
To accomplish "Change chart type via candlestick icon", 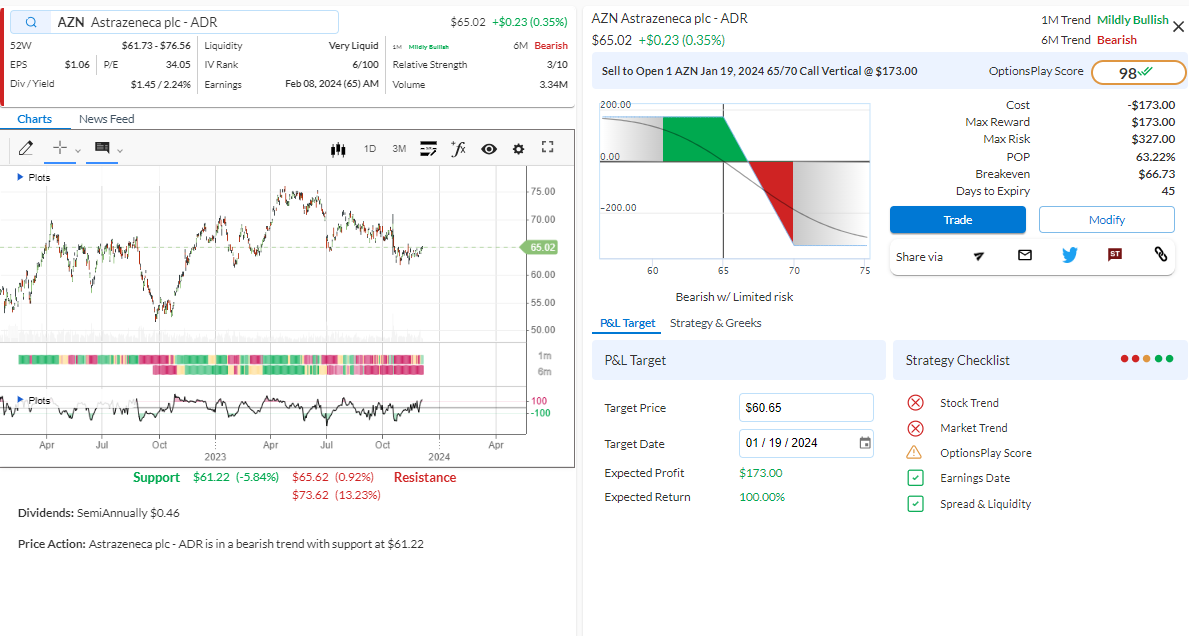I will [x=338, y=149].
